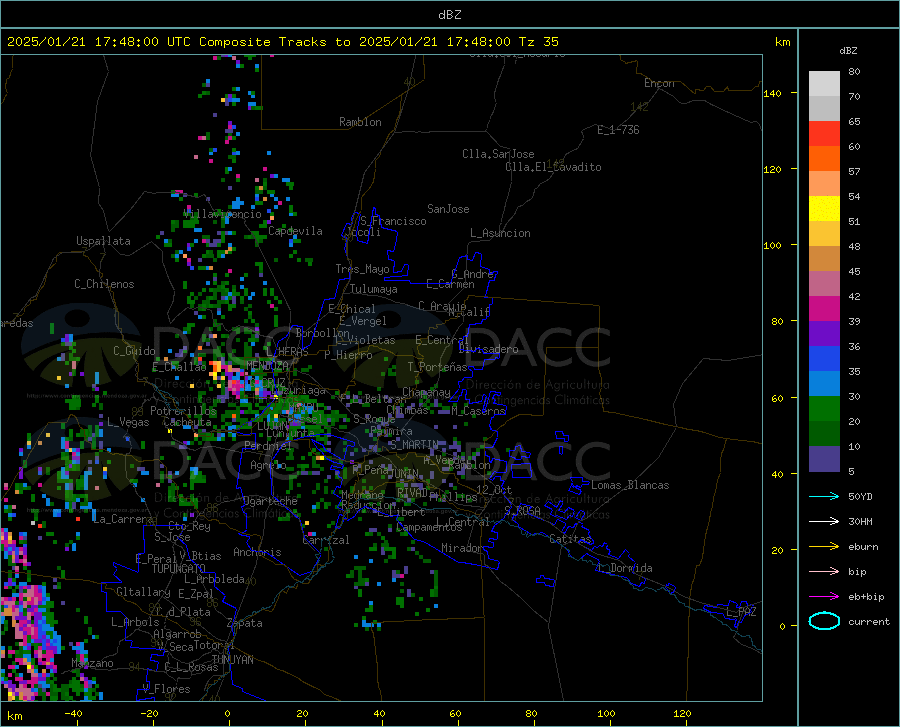Select the bright green 20-30 dBZ swatch

[824, 409]
